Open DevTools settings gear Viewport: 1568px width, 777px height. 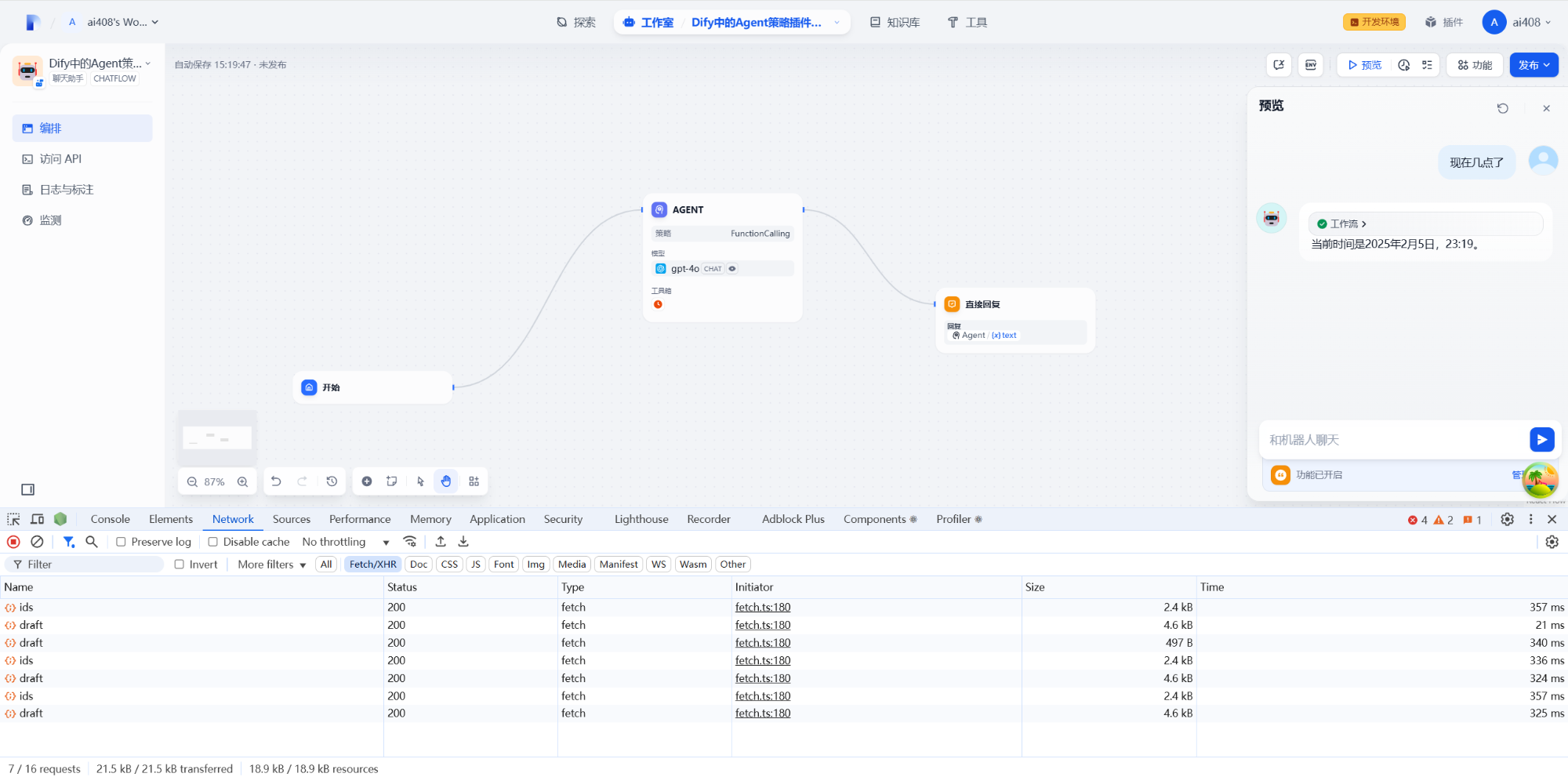(x=1507, y=519)
